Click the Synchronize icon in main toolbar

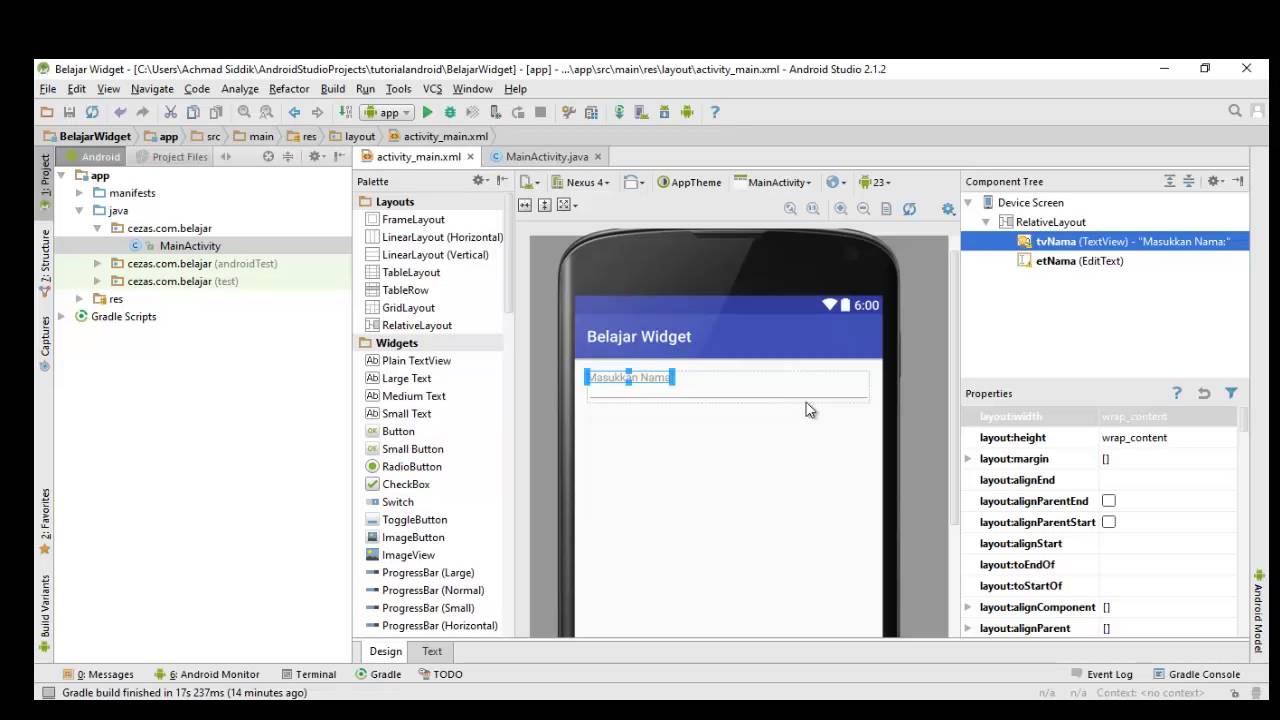pos(92,112)
